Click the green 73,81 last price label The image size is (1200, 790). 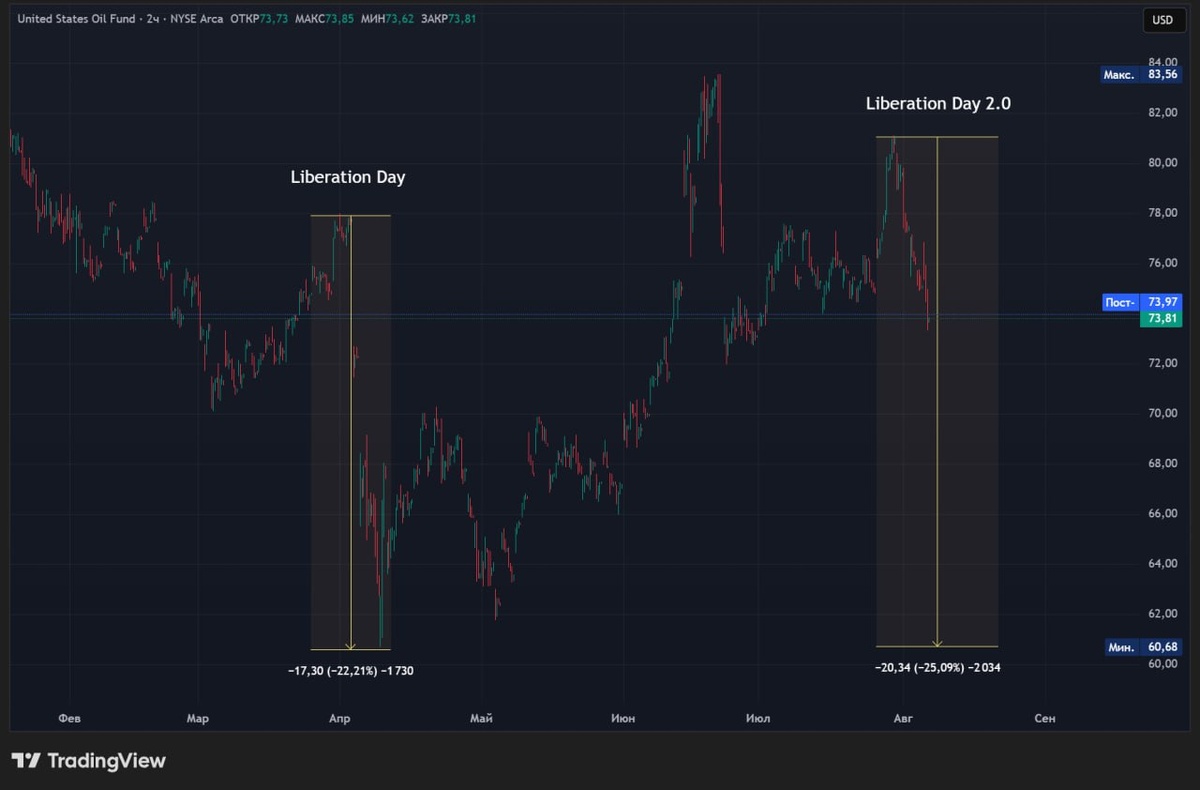[x=1160, y=319]
